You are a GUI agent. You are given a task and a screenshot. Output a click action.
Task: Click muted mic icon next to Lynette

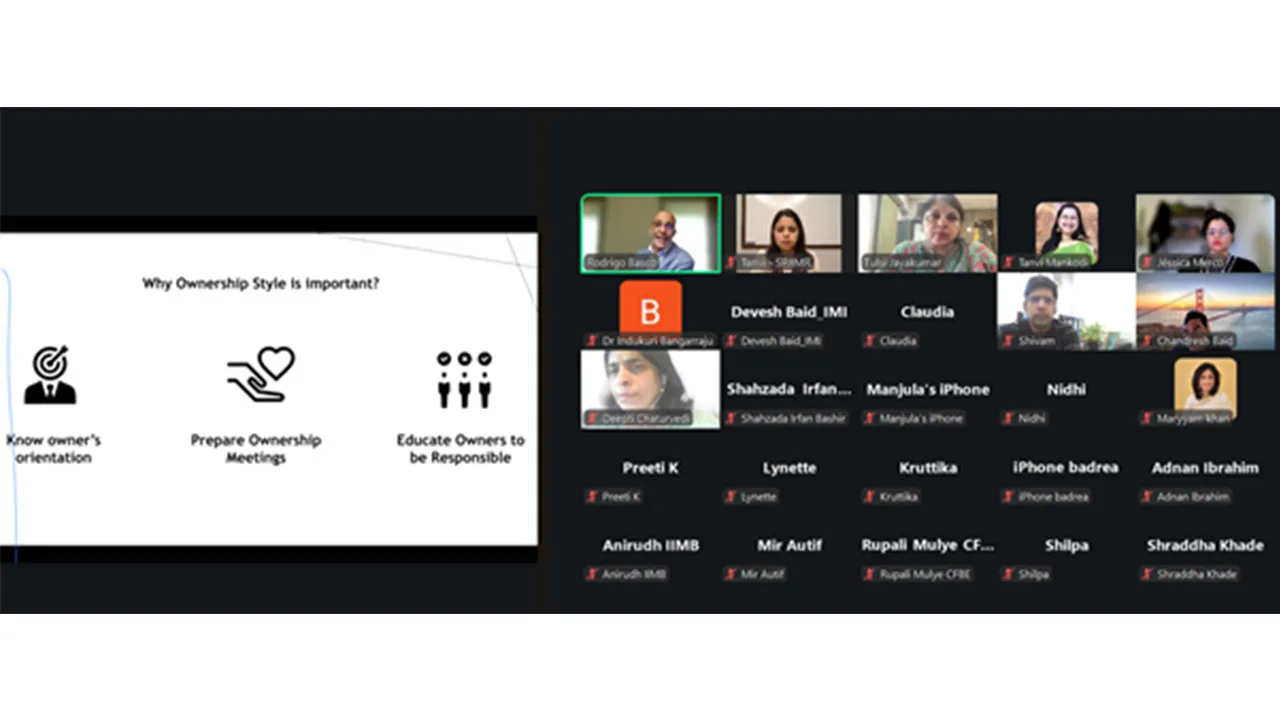(731, 497)
